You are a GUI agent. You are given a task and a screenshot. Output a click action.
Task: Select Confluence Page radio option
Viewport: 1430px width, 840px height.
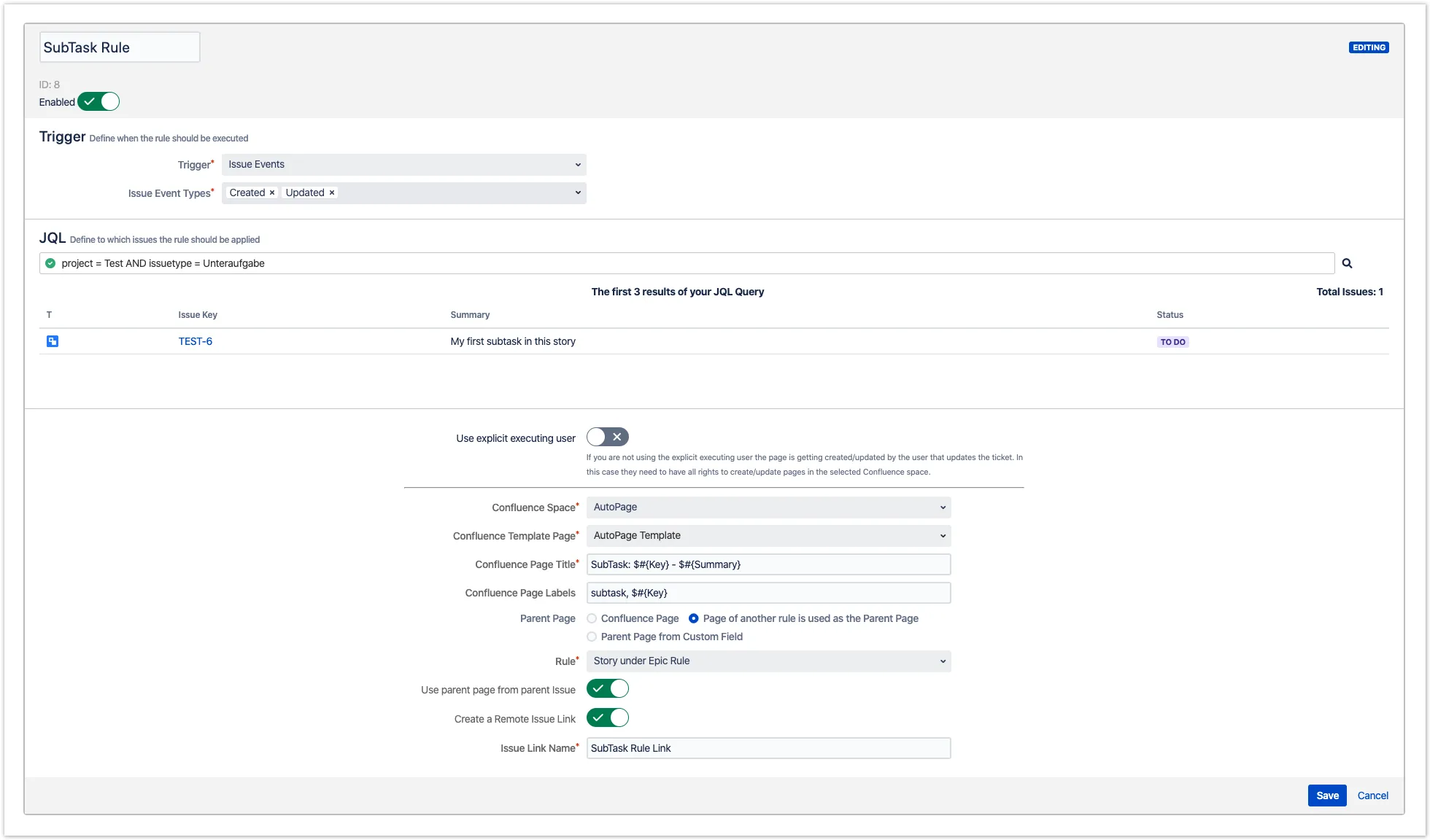(592, 618)
